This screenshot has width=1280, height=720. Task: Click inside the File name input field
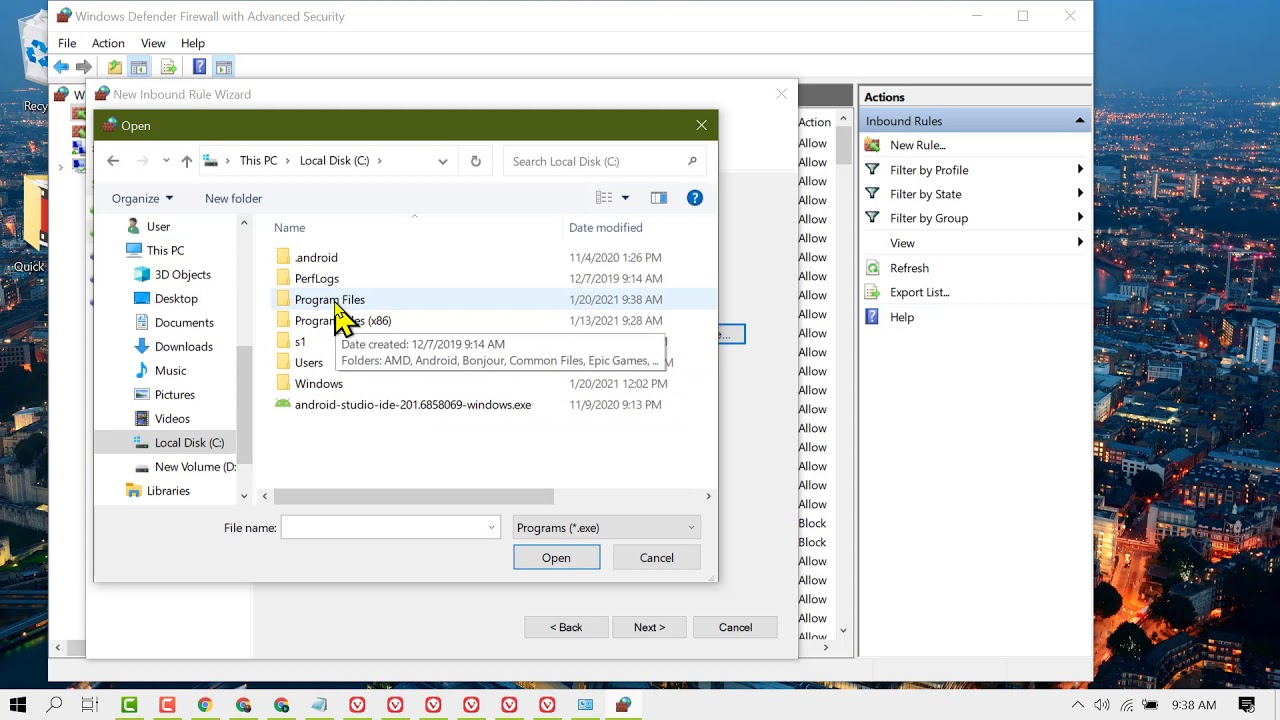[383, 528]
